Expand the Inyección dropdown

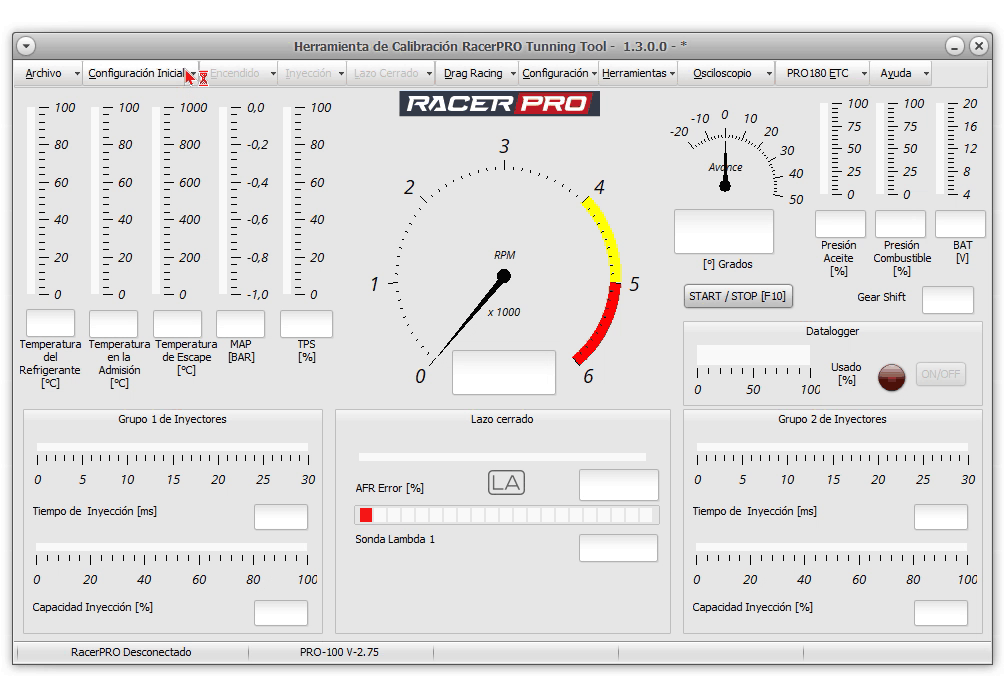pyautogui.click(x=341, y=74)
